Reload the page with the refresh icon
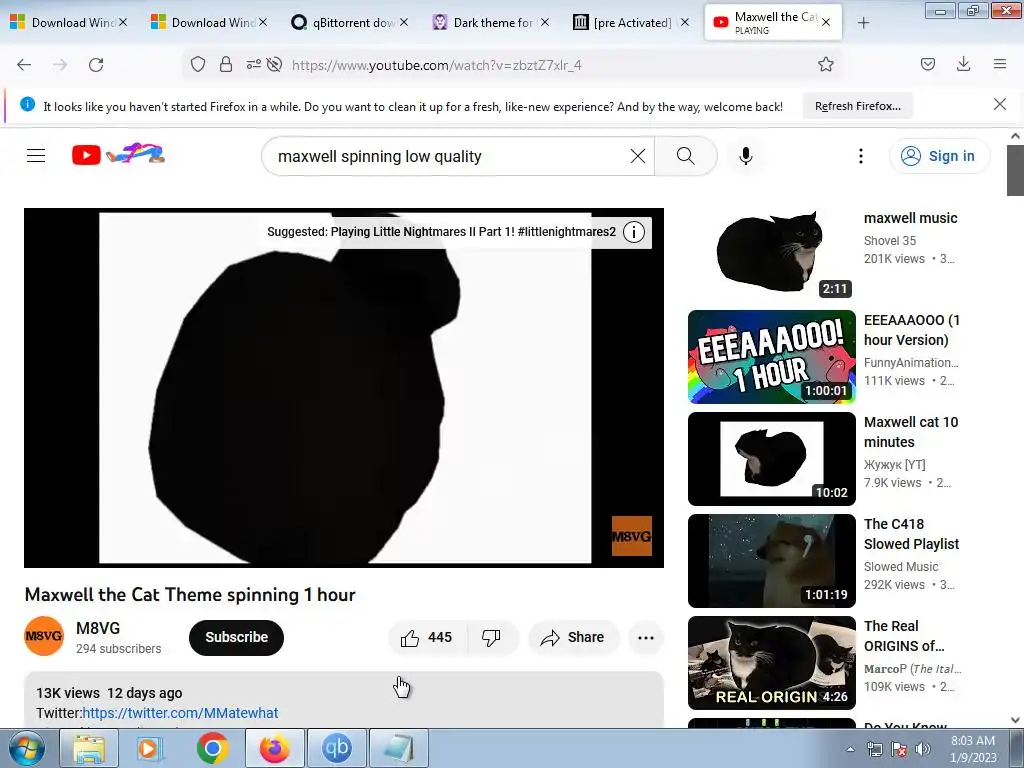The image size is (1024, 768). click(96, 65)
